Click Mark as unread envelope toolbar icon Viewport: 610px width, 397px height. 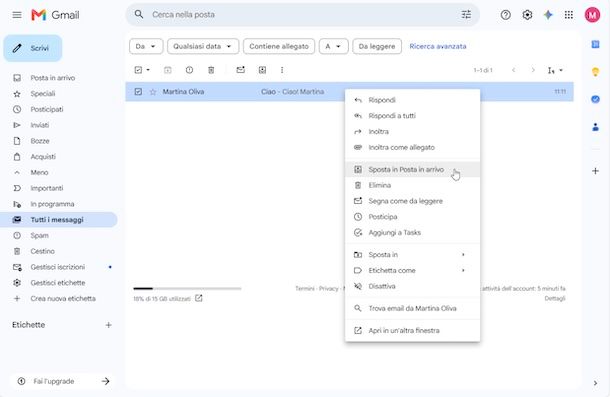[240, 70]
